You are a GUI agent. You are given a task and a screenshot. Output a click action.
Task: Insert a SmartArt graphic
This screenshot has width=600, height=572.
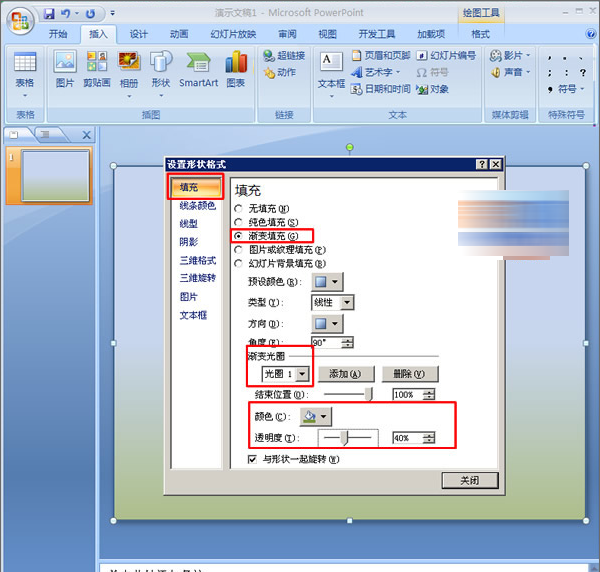coord(198,69)
